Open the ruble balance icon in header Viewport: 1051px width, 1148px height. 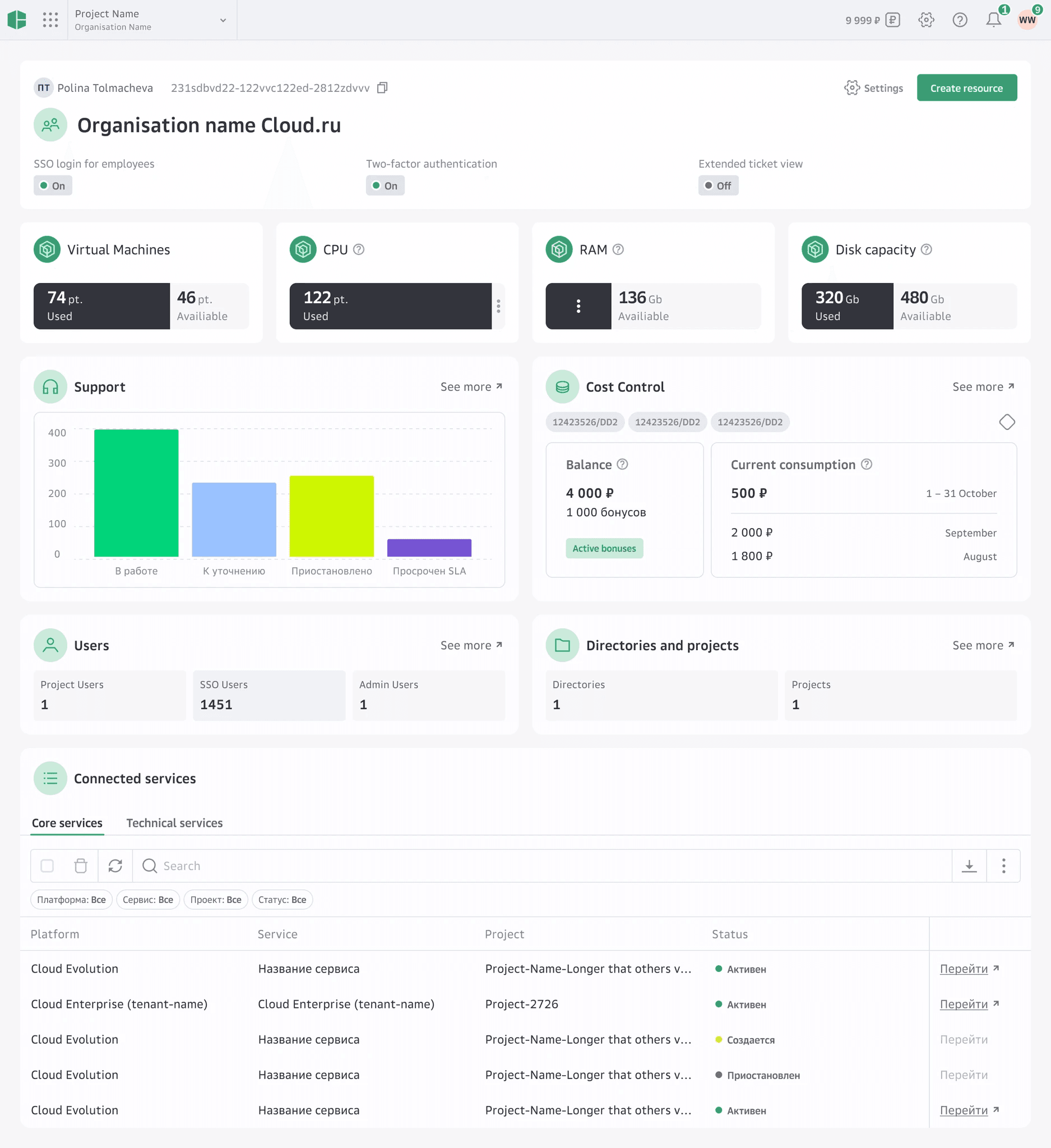coord(893,20)
